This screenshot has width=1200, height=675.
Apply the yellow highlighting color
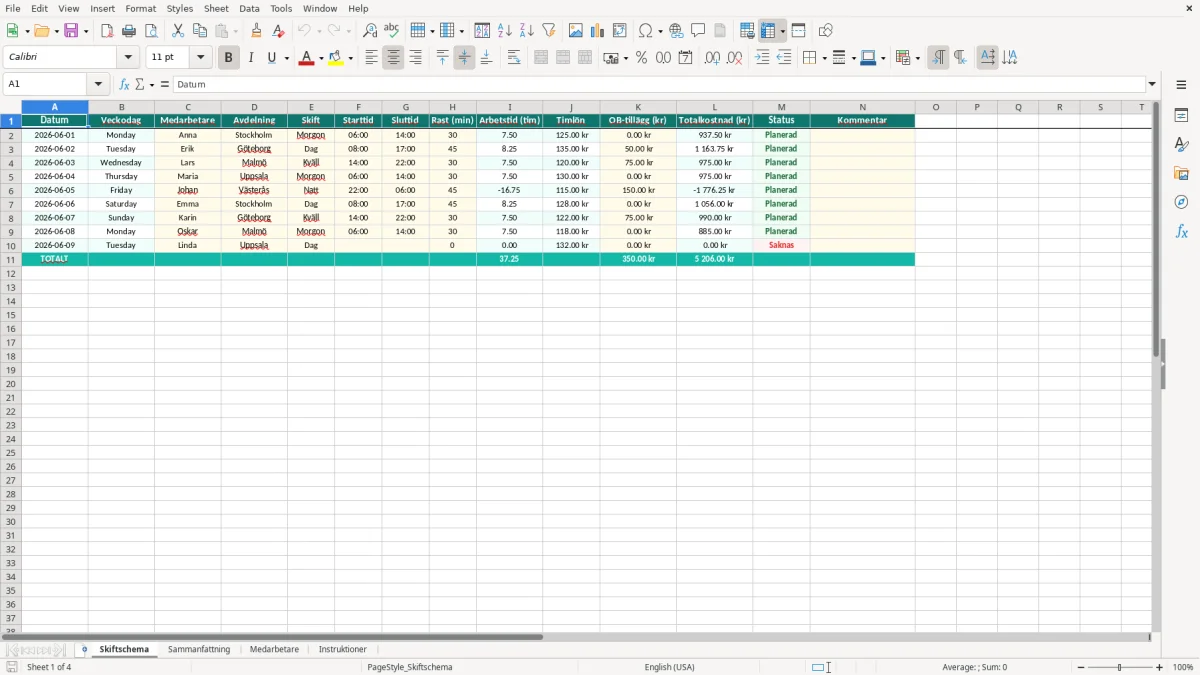337,58
